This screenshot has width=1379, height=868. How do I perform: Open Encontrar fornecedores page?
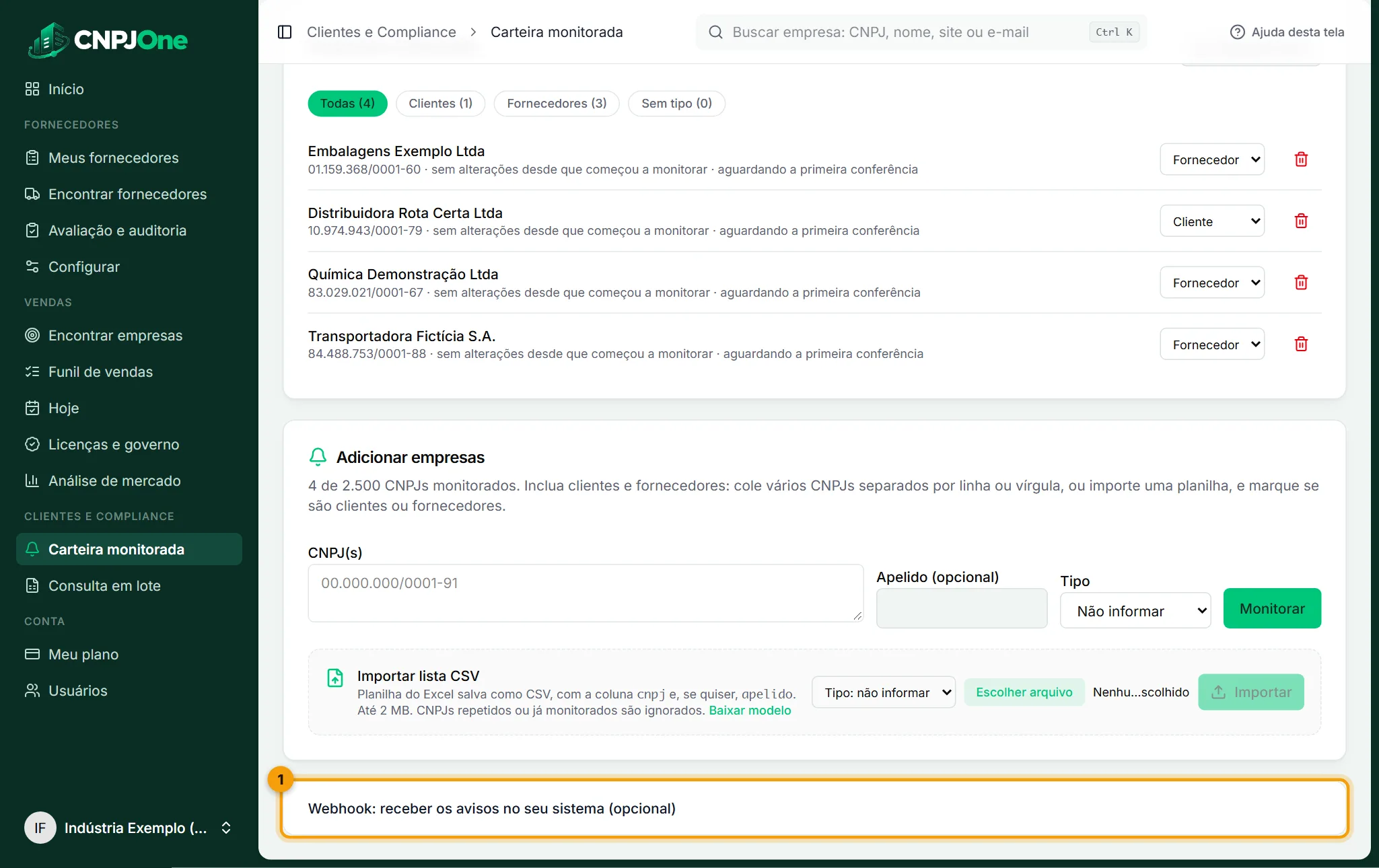click(129, 194)
